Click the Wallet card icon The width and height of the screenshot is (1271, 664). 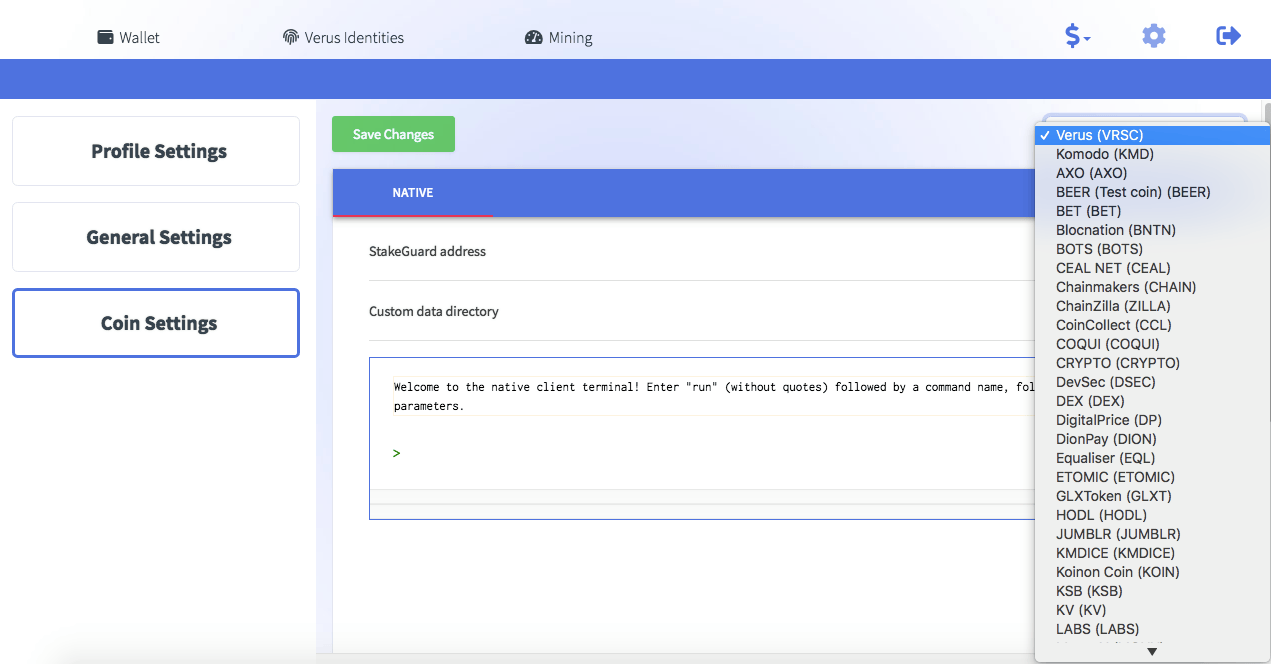[x=105, y=37]
